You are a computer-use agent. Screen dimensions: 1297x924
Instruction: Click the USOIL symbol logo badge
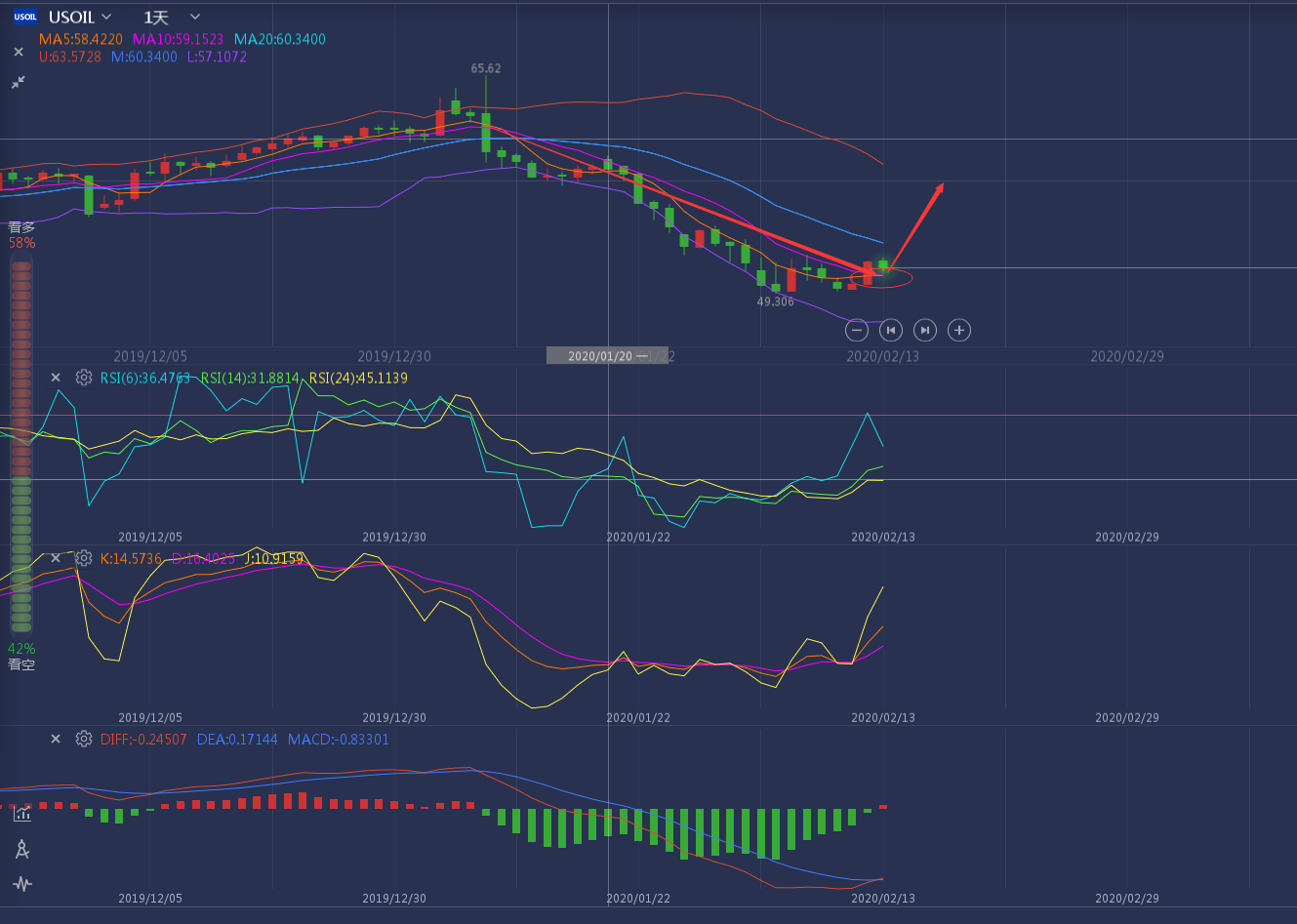[24, 17]
